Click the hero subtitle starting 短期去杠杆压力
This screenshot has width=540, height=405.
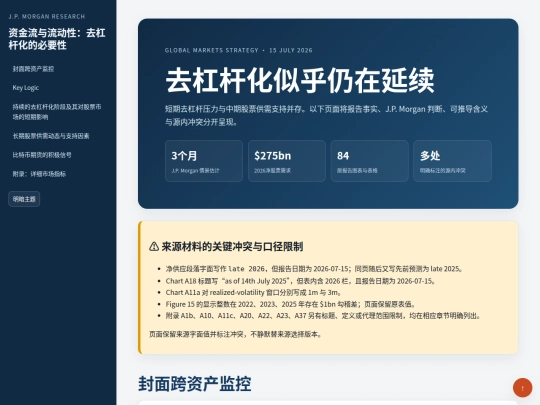pos(326,115)
